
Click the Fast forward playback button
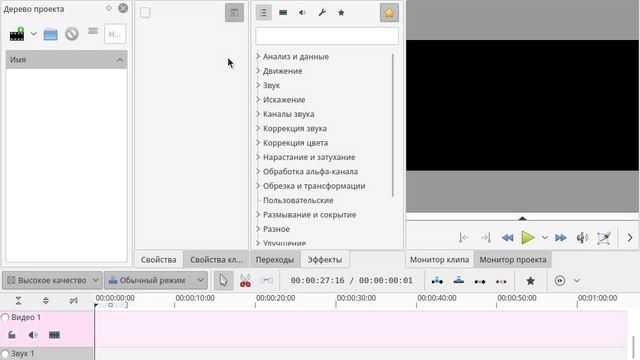pyautogui.click(x=561, y=238)
